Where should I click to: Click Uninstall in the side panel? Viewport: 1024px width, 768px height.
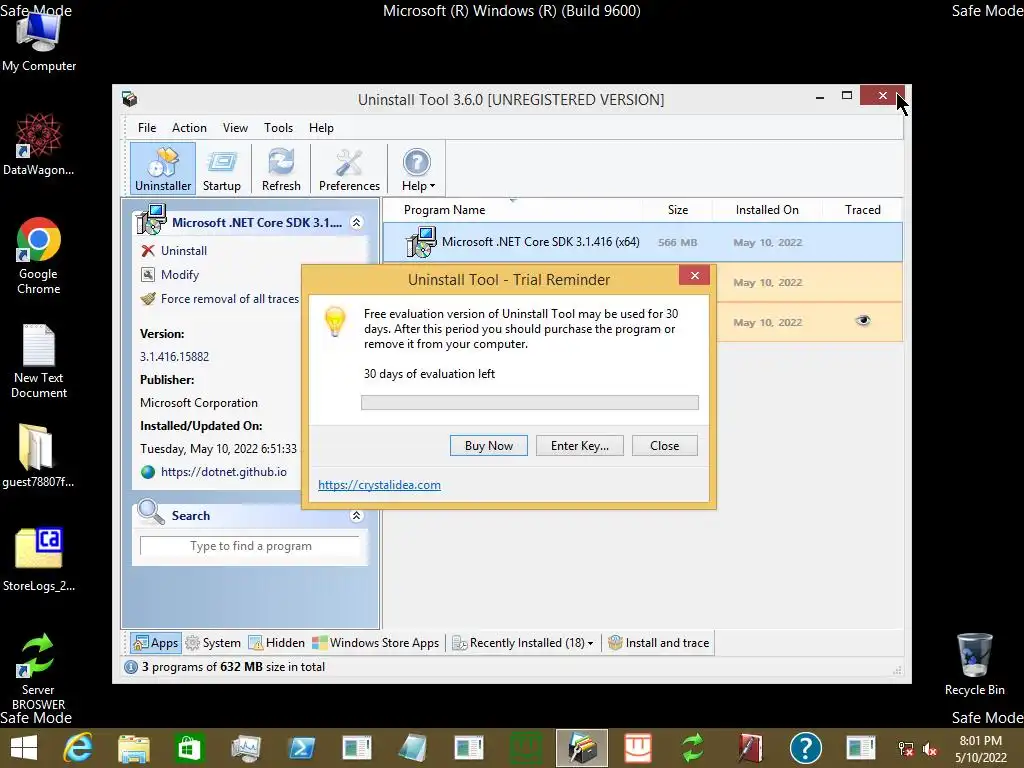coord(184,251)
